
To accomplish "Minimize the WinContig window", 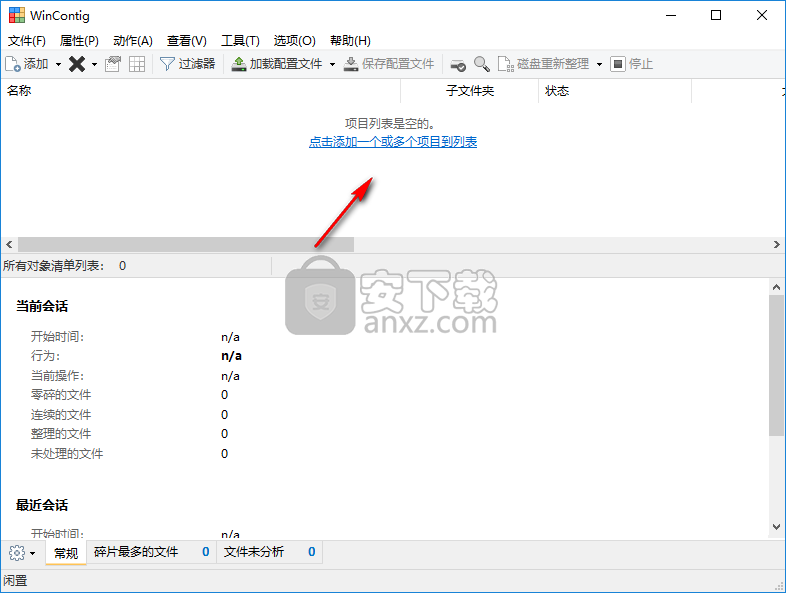I will click(671, 16).
